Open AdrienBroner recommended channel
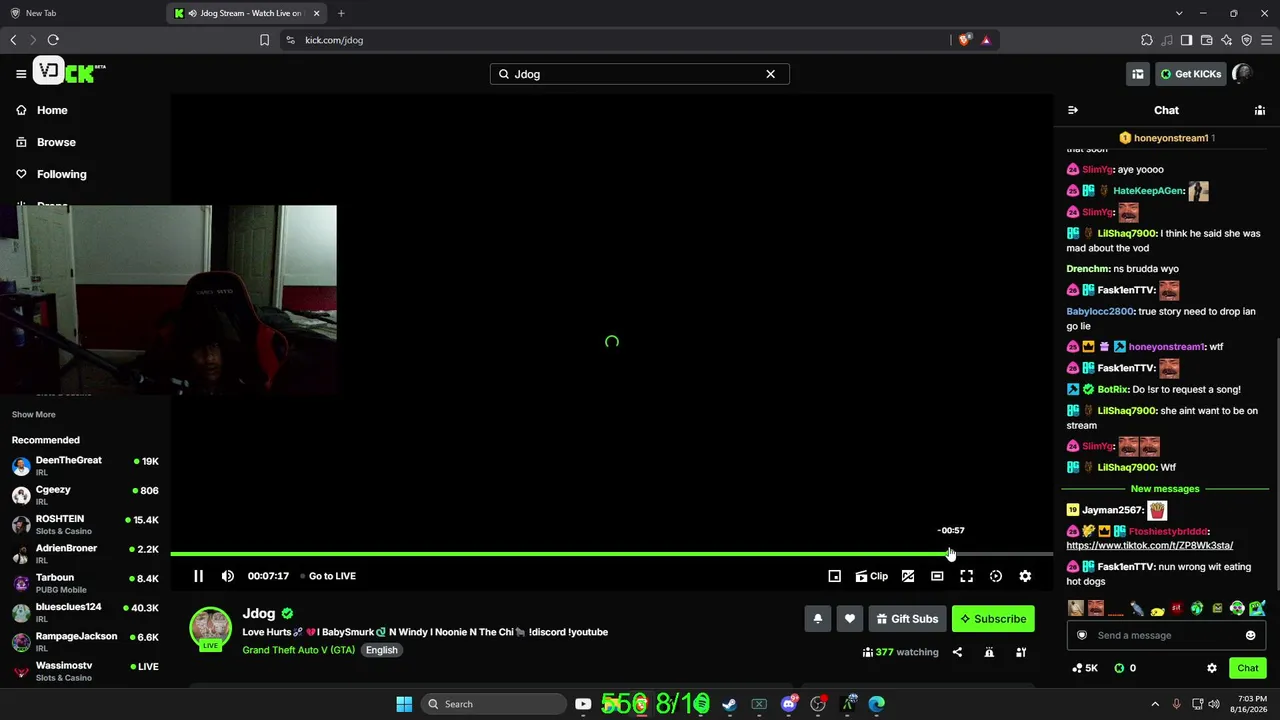1280x720 pixels. [85, 554]
